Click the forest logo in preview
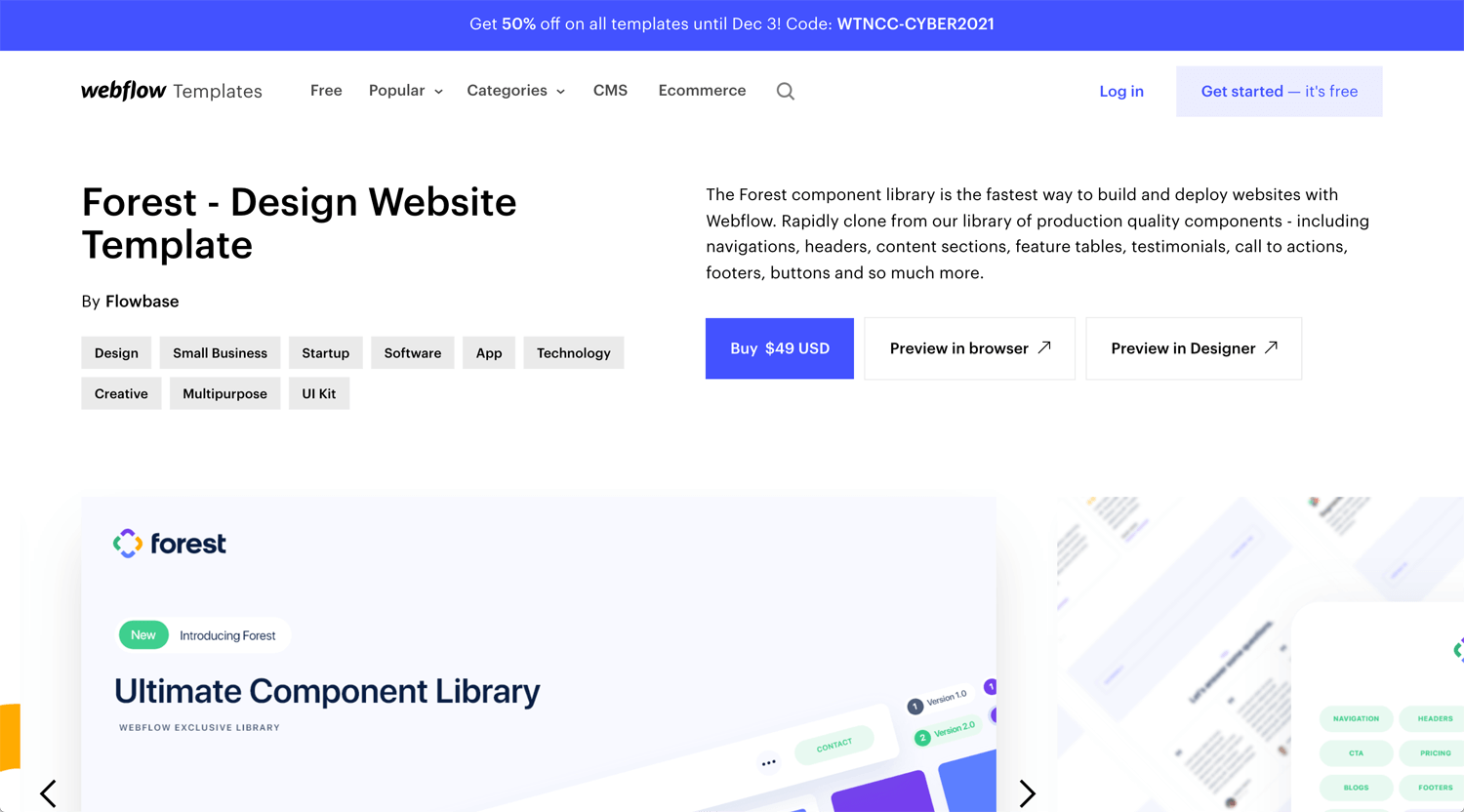This screenshot has width=1464, height=812. pyautogui.click(x=170, y=544)
